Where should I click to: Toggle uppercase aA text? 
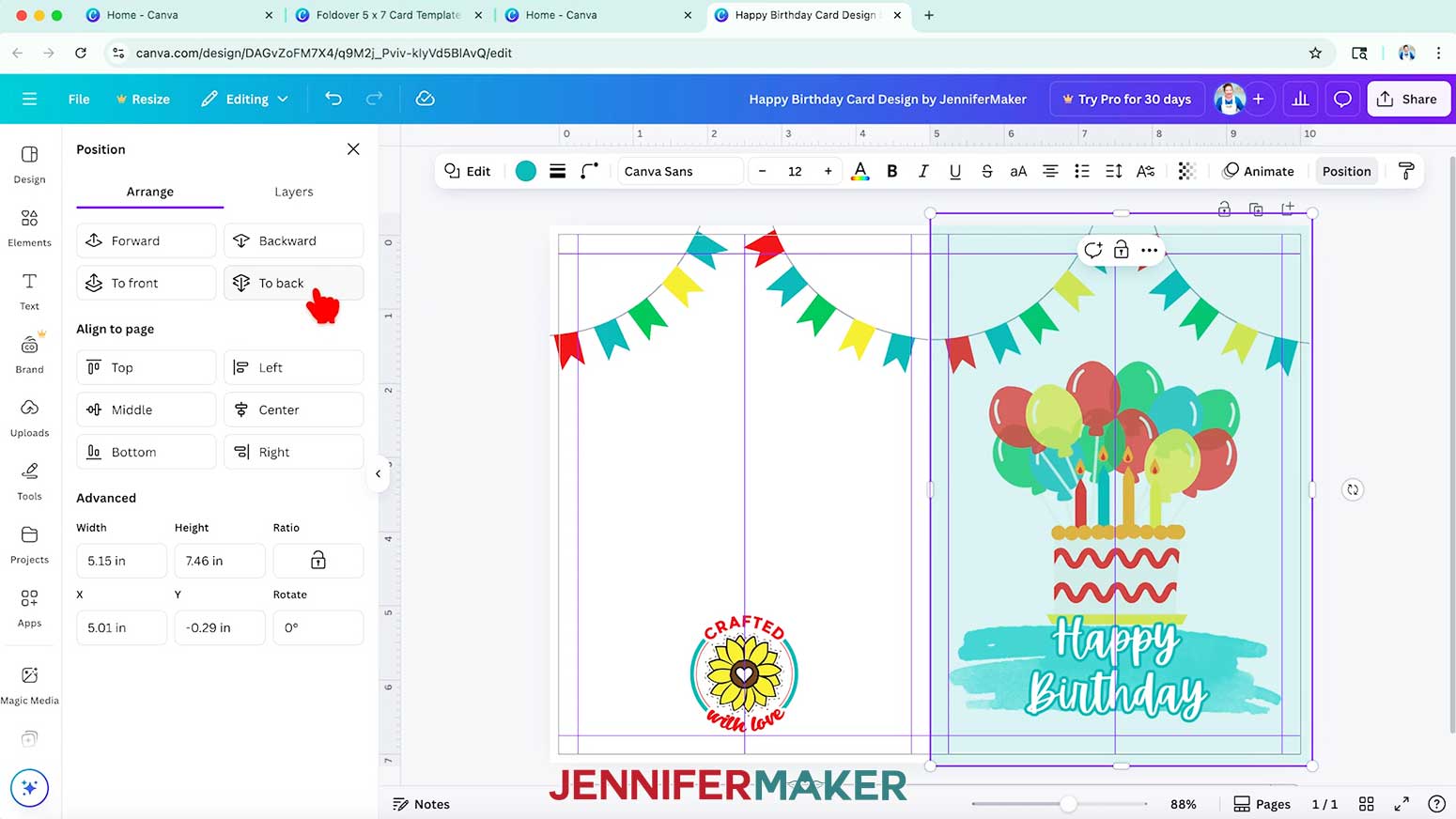click(x=1018, y=171)
